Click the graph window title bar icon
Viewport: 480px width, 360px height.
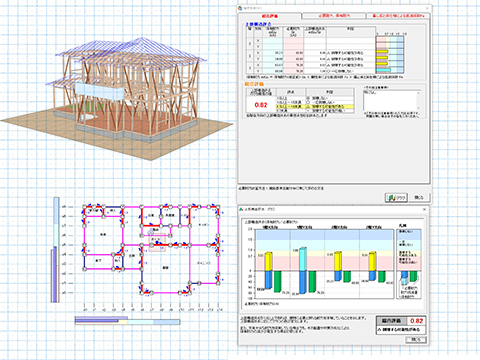pos(241,209)
